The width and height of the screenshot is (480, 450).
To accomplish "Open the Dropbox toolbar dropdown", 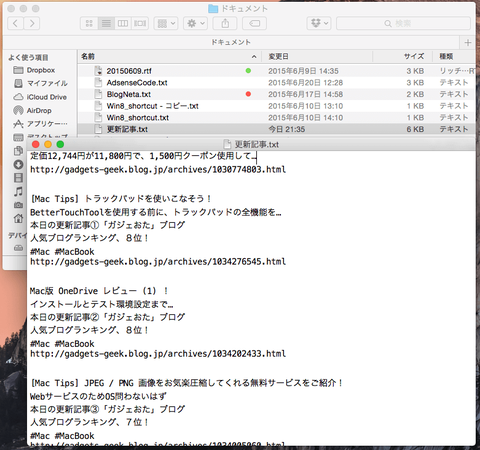I will (x=319, y=23).
